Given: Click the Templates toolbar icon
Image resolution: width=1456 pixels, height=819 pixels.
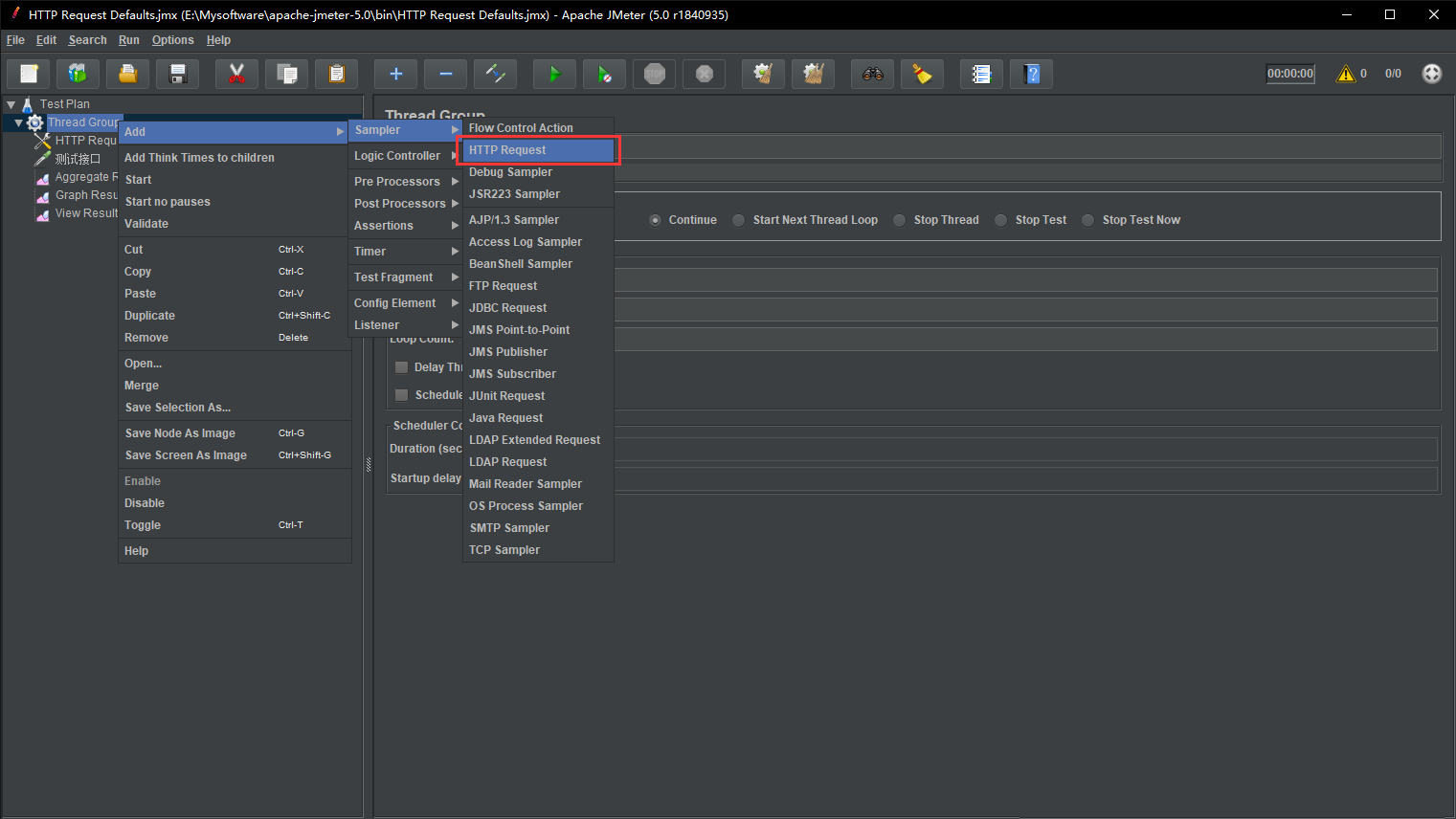Looking at the screenshot, I should (78, 74).
